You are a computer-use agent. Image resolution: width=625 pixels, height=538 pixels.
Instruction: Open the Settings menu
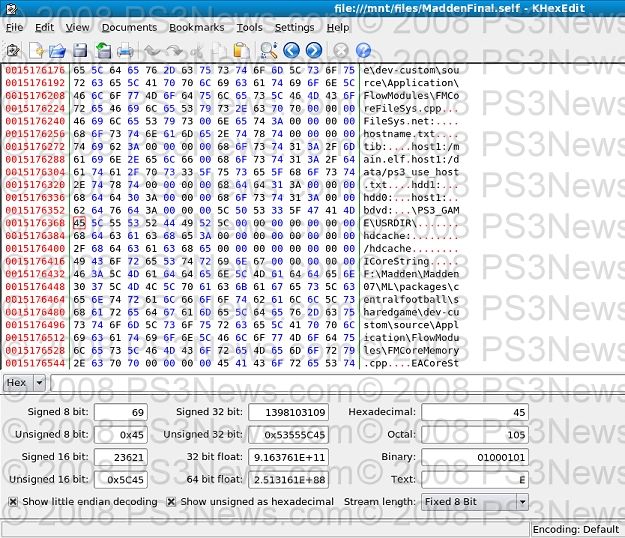[x=294, y=27]
